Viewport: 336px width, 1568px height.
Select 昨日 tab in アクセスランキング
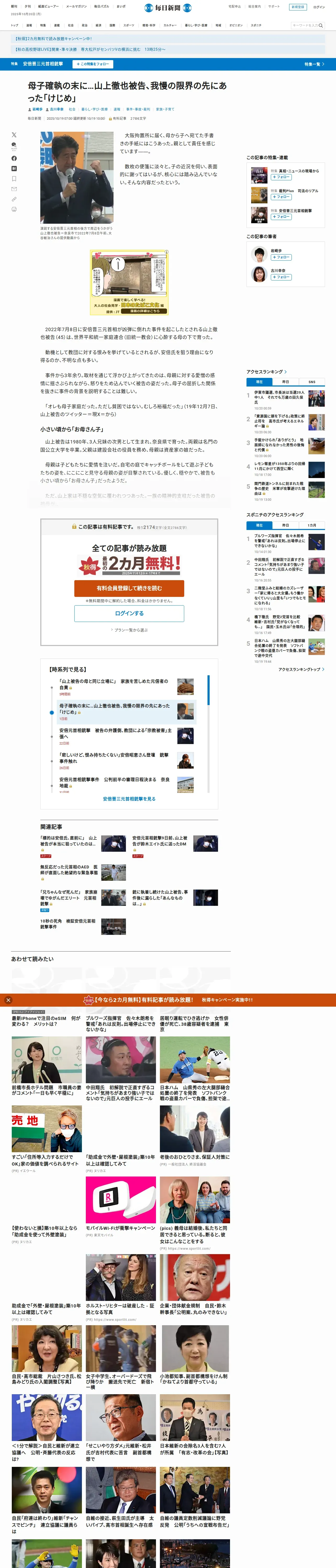pyautogui.click(x=285, y=382)
